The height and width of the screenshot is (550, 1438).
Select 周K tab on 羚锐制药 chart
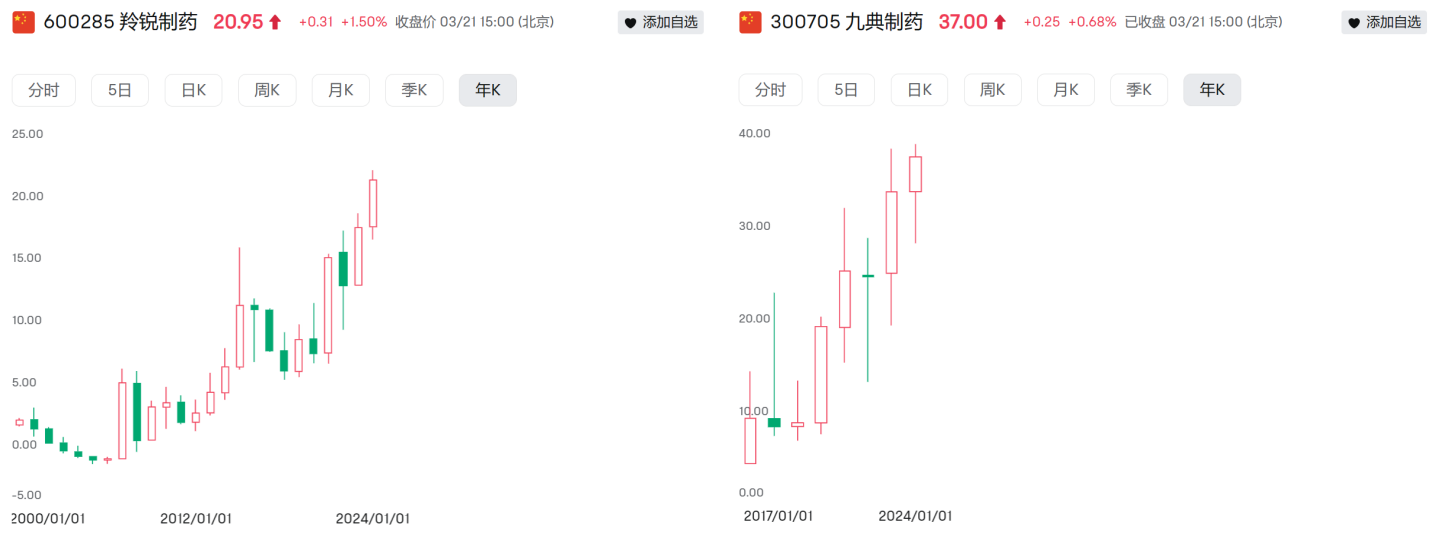click(x=267, y=90)
